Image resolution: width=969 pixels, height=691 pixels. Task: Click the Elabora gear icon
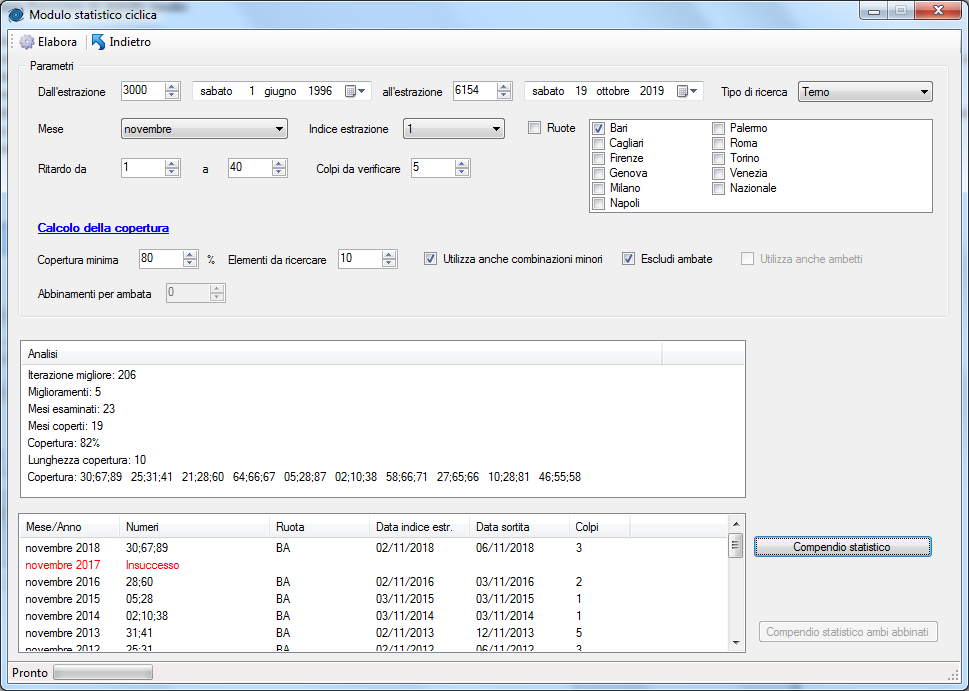click(x=27, y=42)
